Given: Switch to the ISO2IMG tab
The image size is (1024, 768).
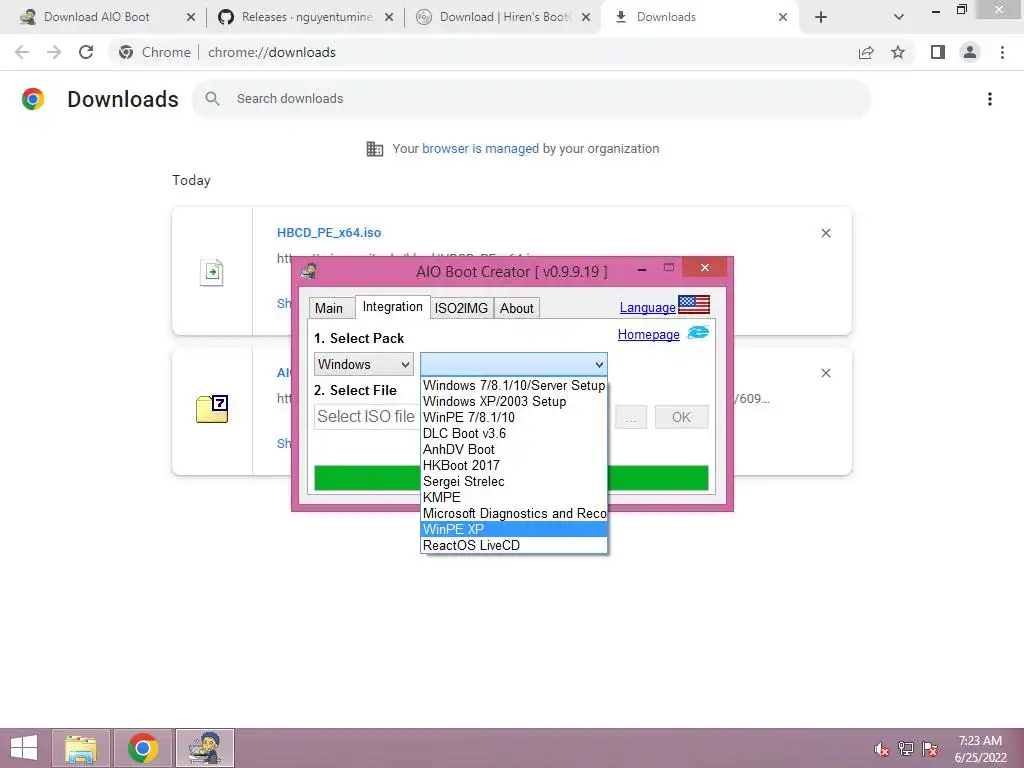Looking at the screenshot, I should tap(461, 308).
